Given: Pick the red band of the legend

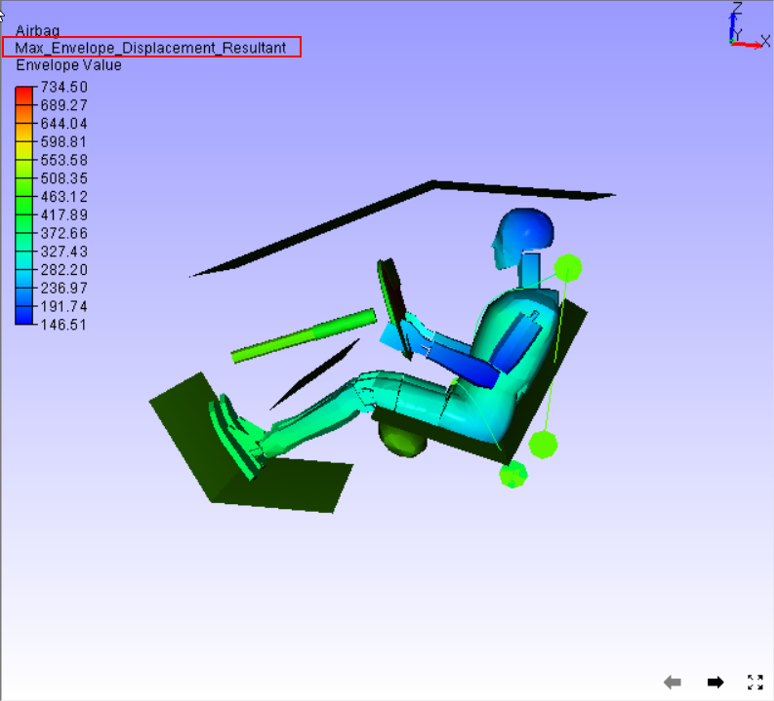Looking at the screenshot, I should tap(24, 96).
